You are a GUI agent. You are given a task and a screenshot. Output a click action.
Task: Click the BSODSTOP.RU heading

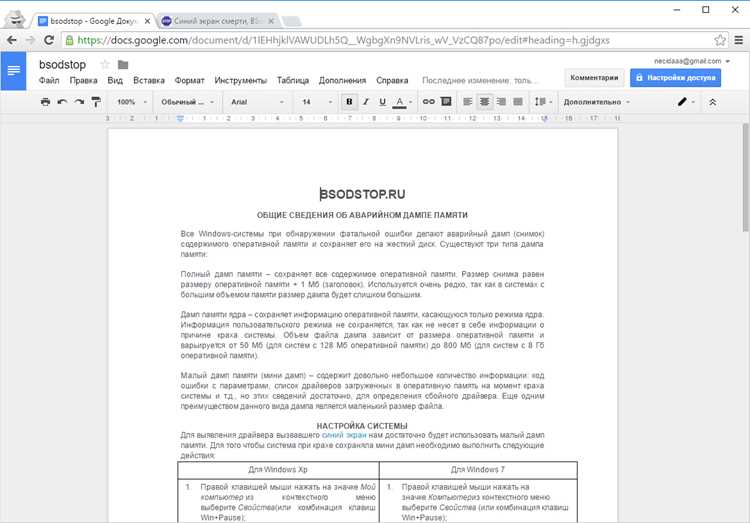(x=362, y=194)
